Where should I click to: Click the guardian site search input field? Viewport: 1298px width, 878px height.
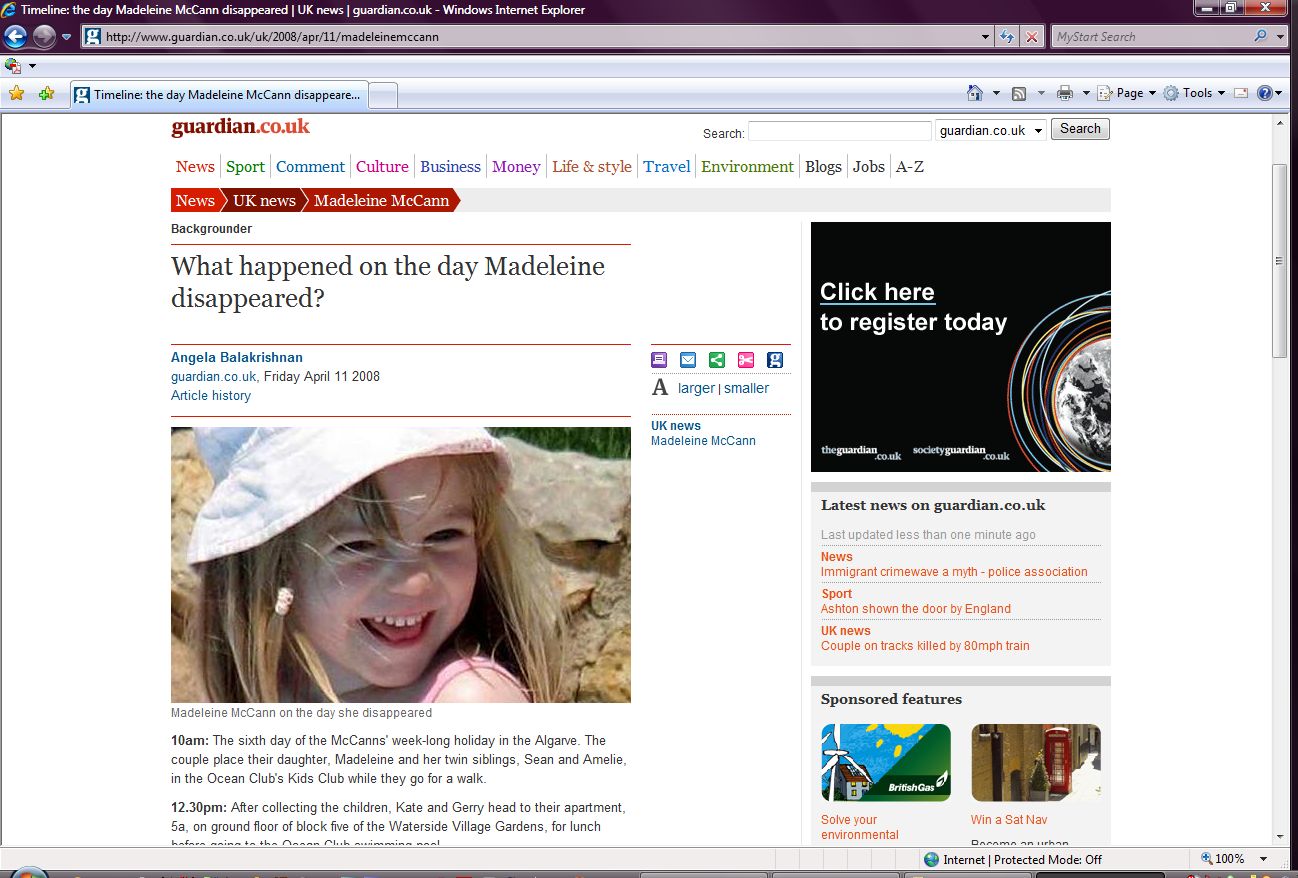tap(839, 131)
